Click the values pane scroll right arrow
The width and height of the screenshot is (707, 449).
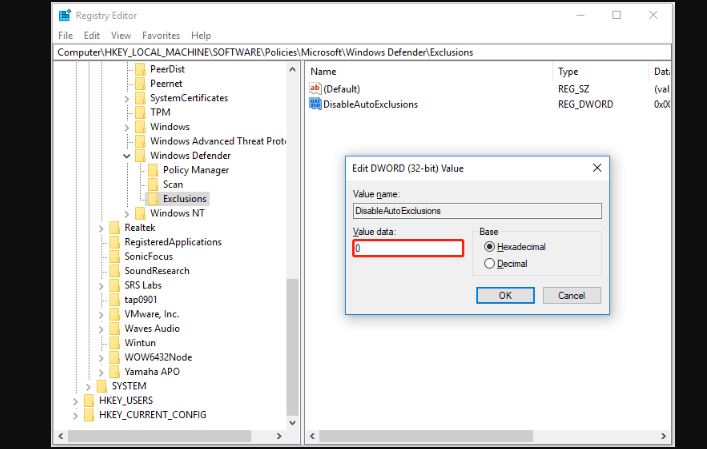pyautogui.click(x=663, y=436)
